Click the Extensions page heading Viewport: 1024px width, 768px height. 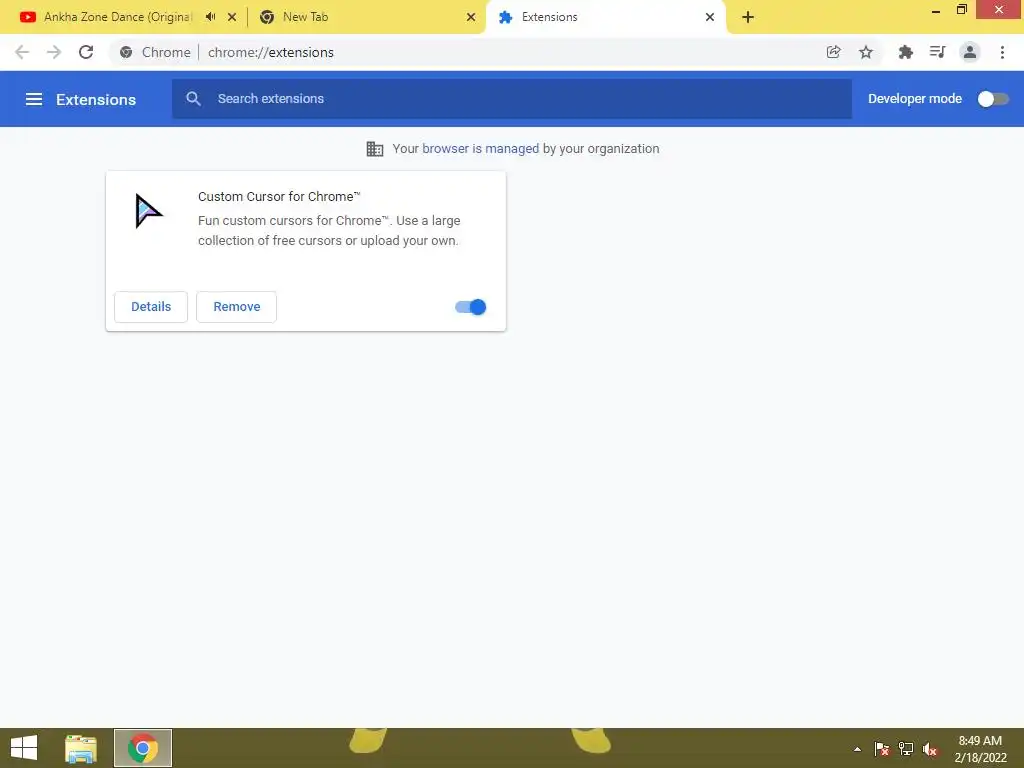[96, 99]
